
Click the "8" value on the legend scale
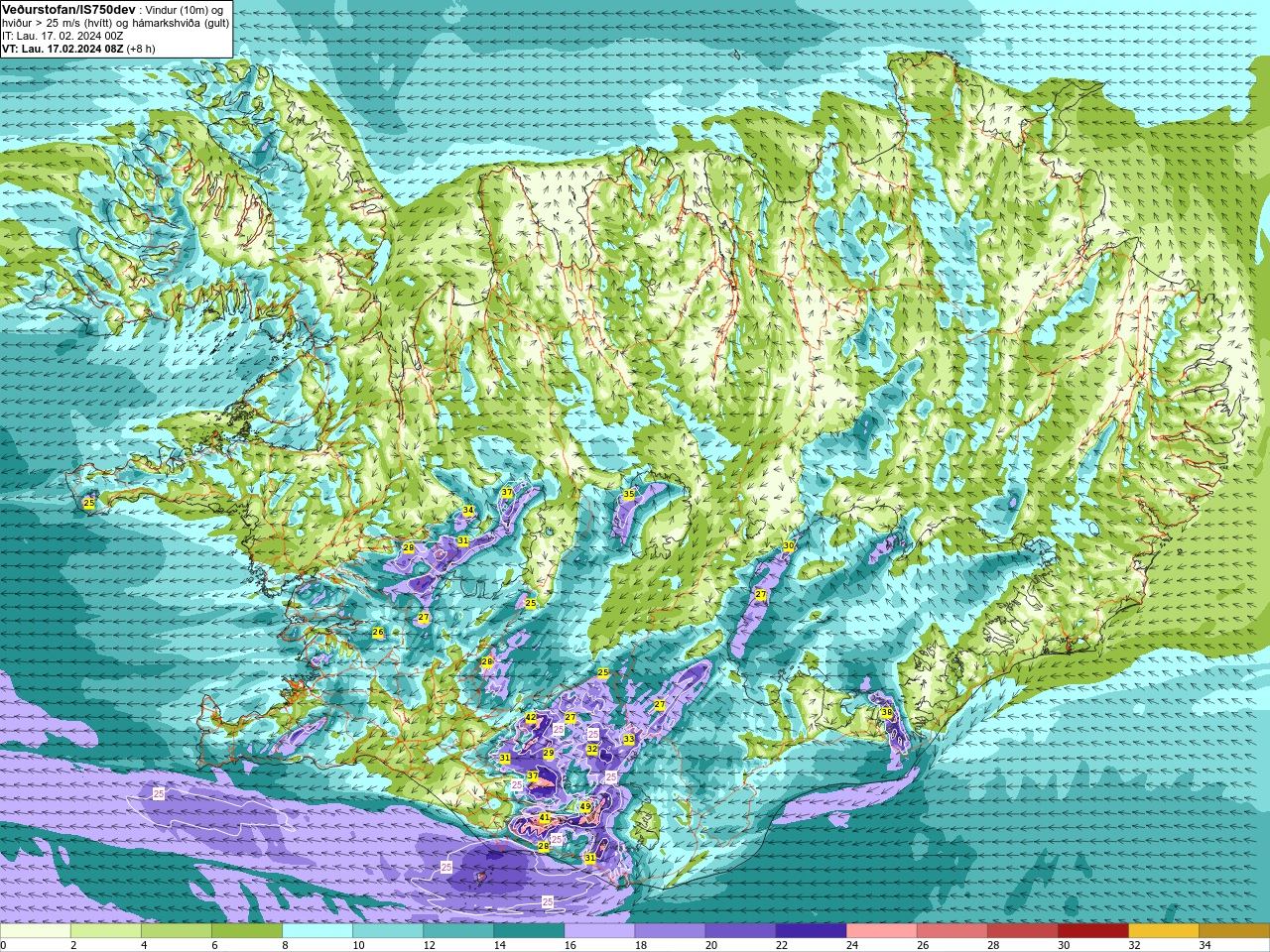(x=285, y=945)
